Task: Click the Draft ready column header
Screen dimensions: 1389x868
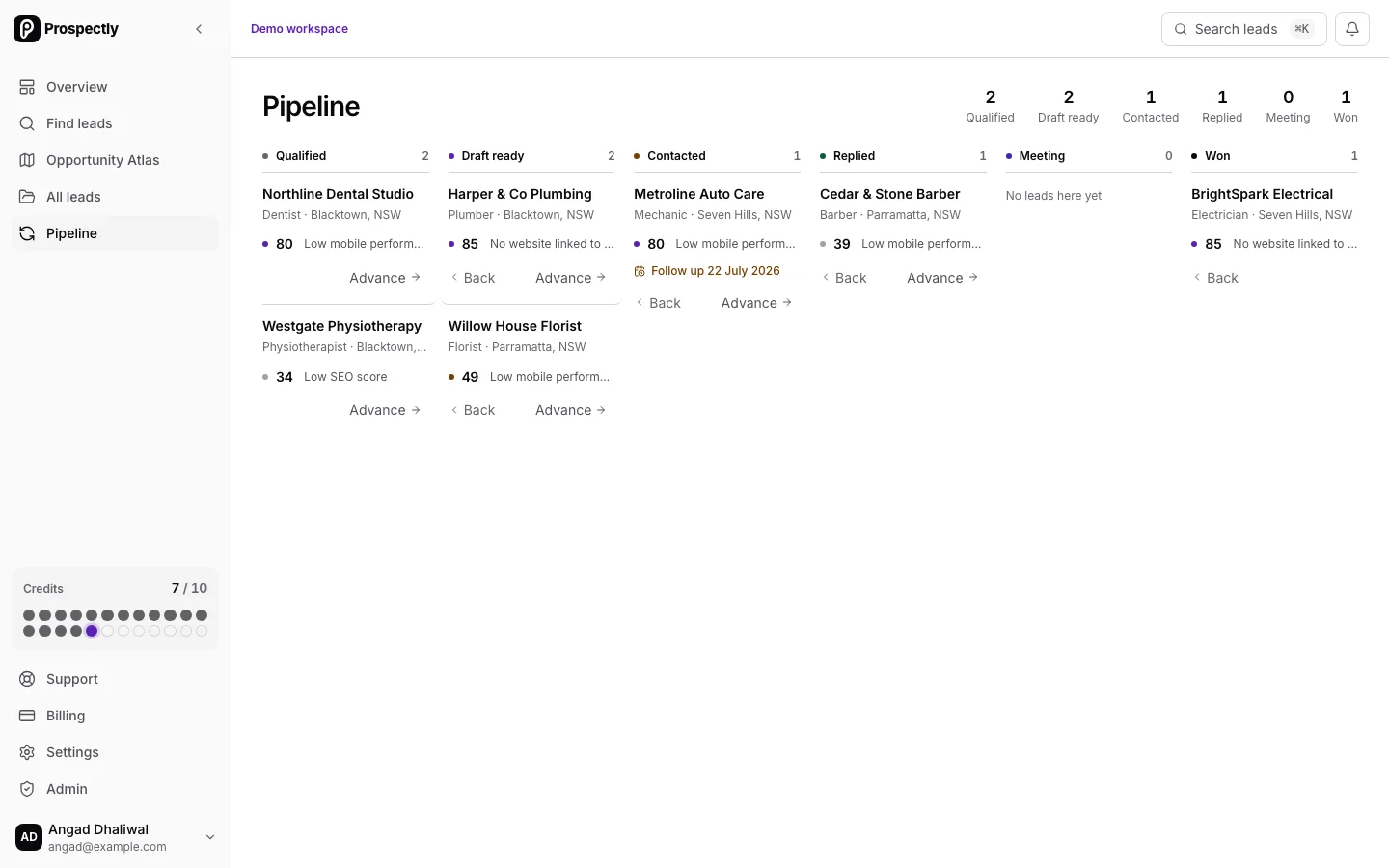Action: click(531, 156)
